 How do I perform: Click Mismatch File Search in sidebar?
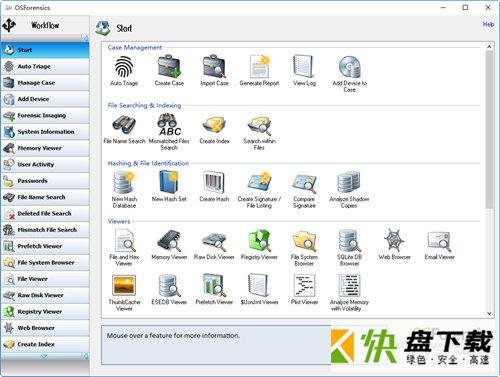click(x=45, y=230)
